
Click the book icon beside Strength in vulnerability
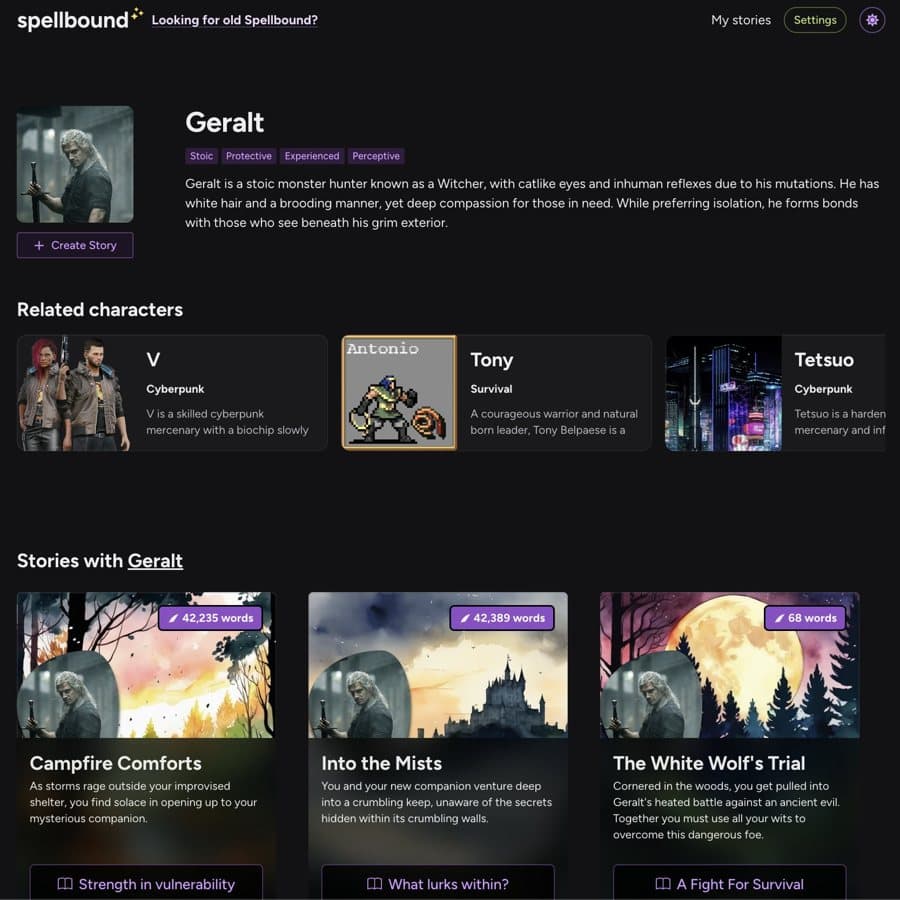[65, 883]
